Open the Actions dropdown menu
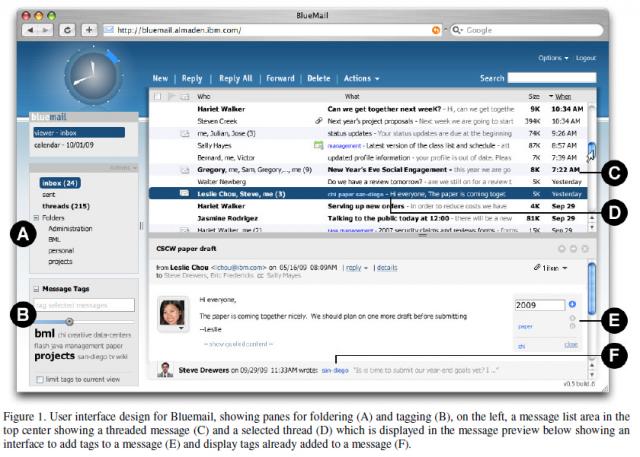640x457 pixels. click(x=361, y=78)
